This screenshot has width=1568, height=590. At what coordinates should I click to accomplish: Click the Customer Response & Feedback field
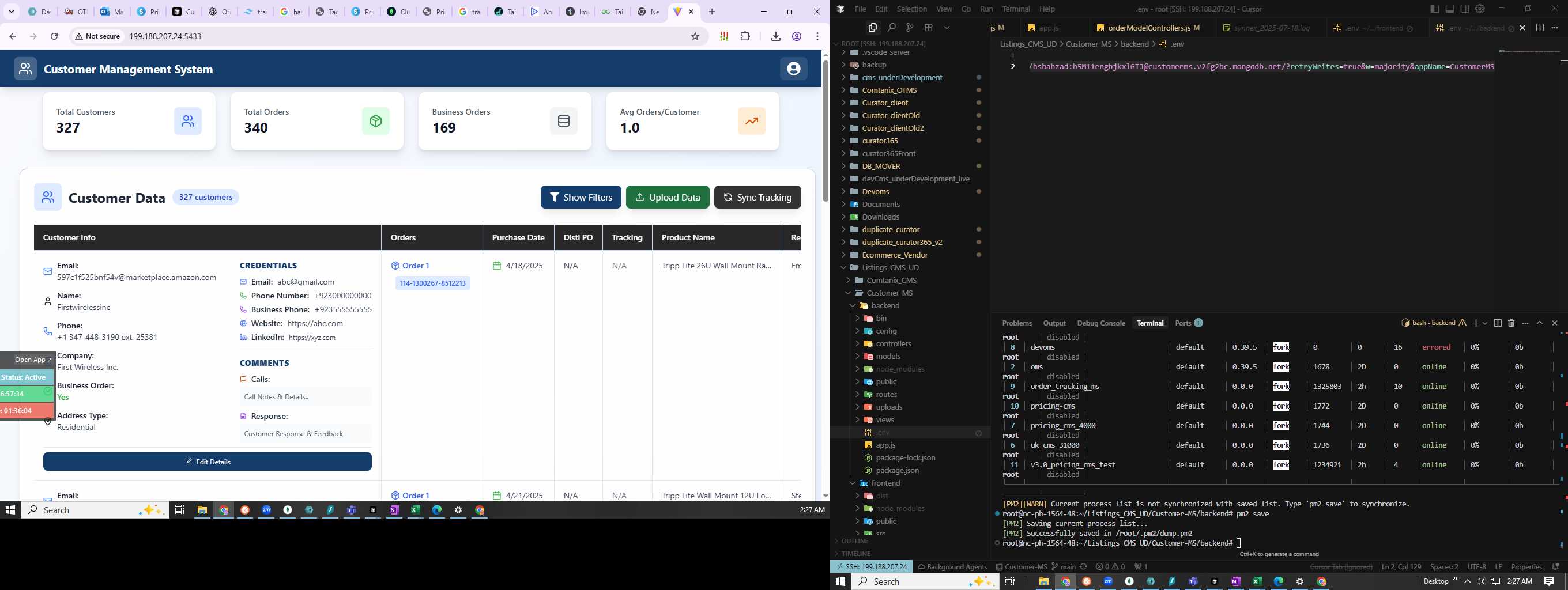pos(306,434)
